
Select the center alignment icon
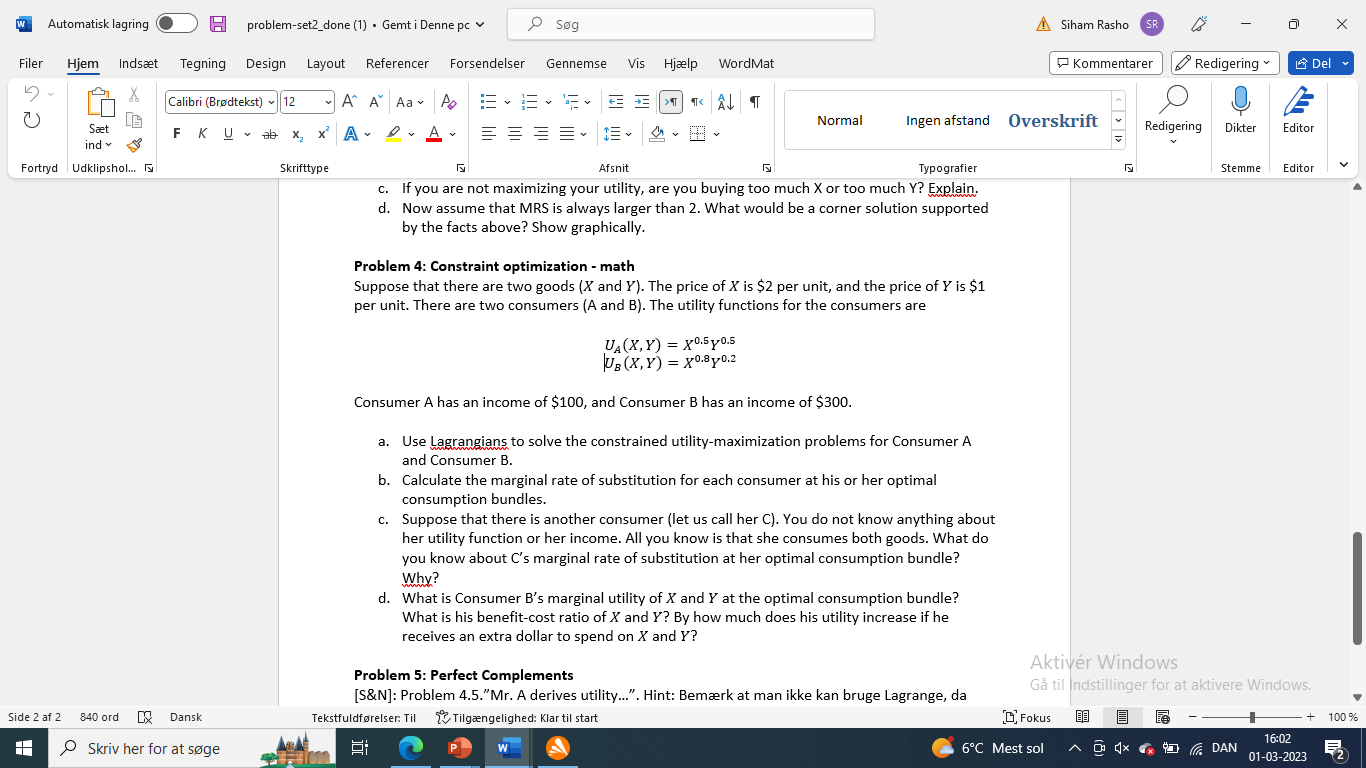point(516,133)
